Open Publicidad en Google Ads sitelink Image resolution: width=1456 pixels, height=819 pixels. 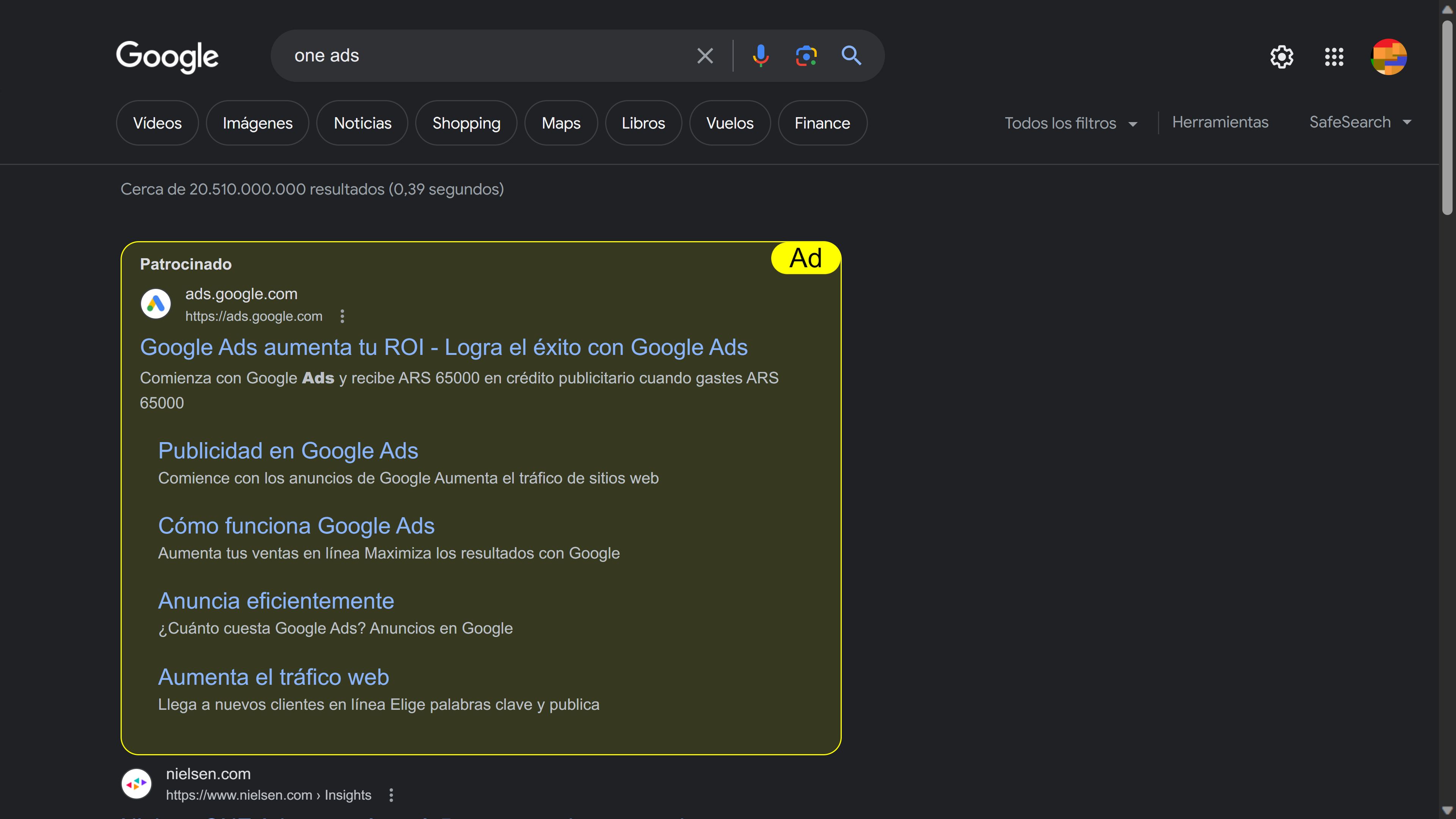pos(288,450)
